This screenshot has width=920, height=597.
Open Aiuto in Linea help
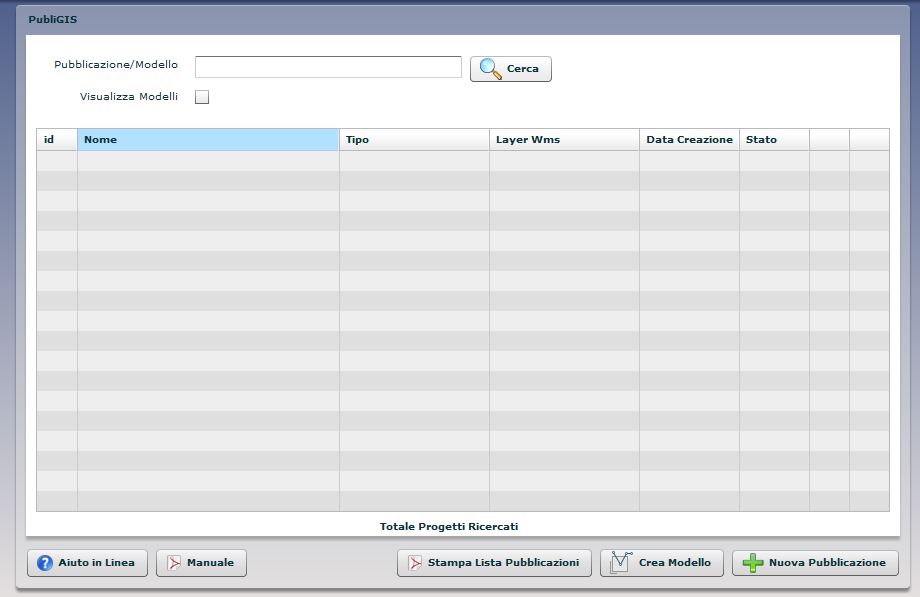[x=87, y=563]
